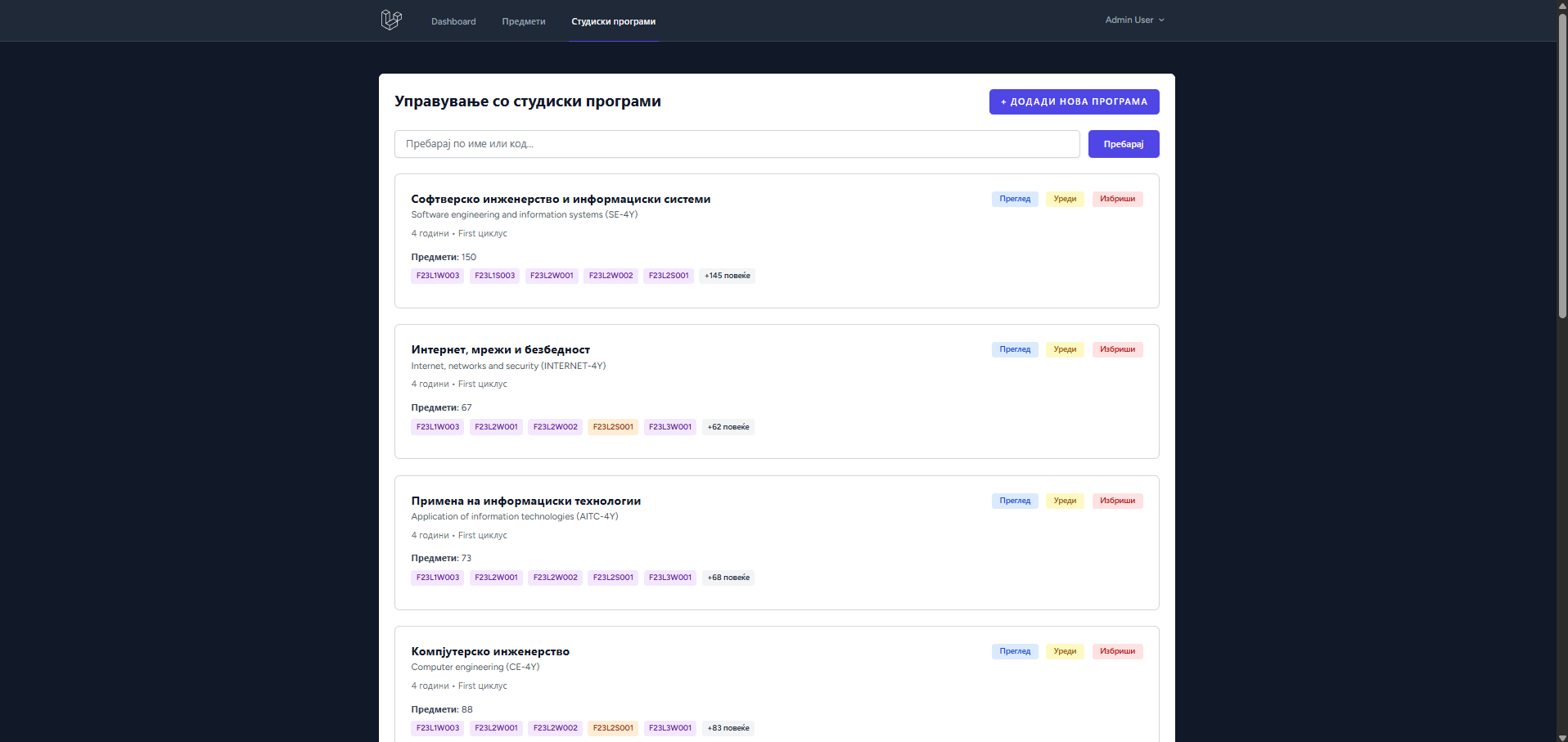This screenshot has height=742, width=1568.
Task: Expand the +62 повеќе subjects badge
Action: pyautogui.click(x=728, y=427)
